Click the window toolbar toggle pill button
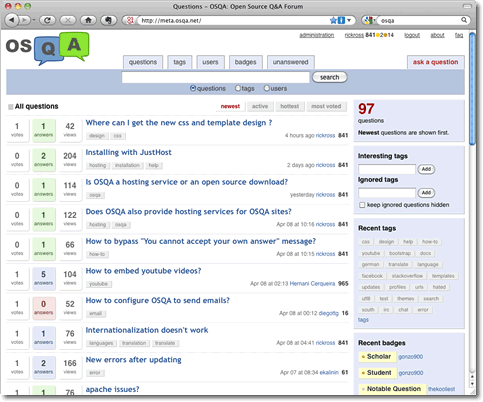 [x=467, y=6]
